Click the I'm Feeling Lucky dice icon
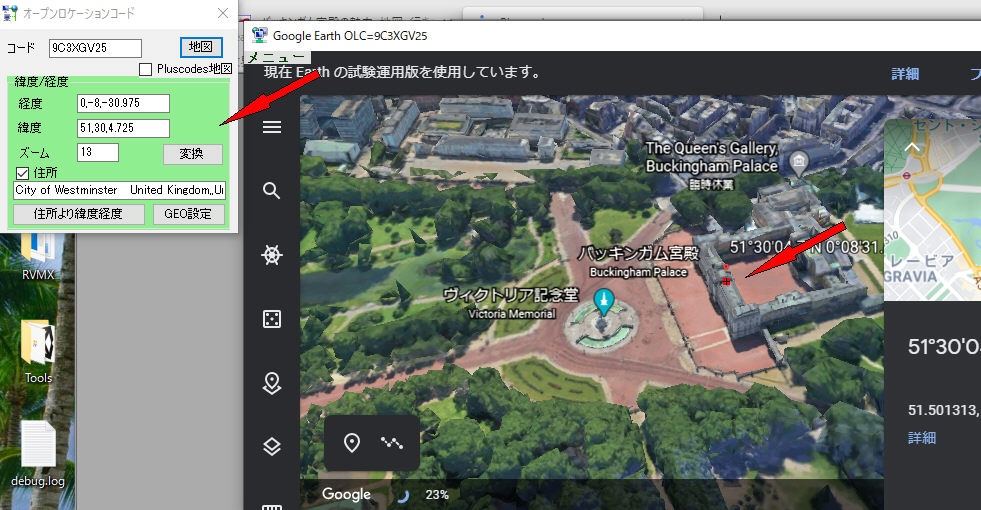Viewport: 981px width, 510px height. (271, 319)
